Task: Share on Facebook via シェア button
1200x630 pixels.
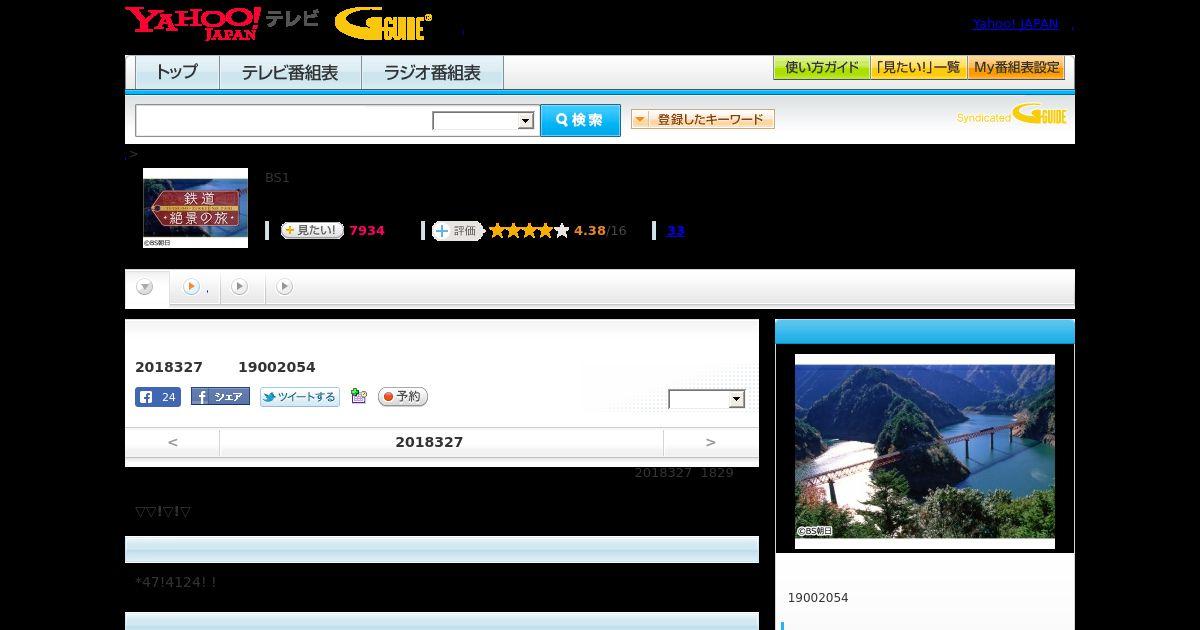Action: (x=220, y=397)
